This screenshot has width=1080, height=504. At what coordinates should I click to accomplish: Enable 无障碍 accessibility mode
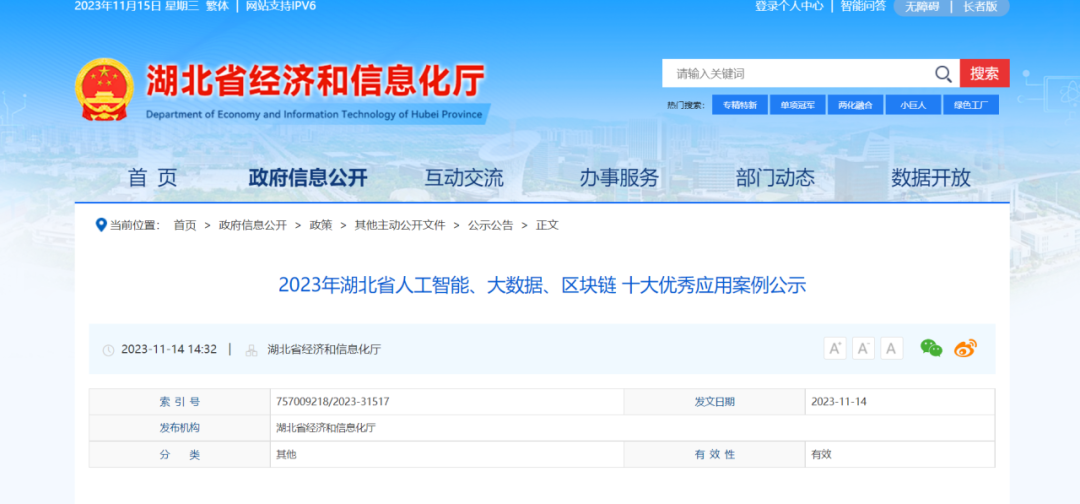pos(922,6)
